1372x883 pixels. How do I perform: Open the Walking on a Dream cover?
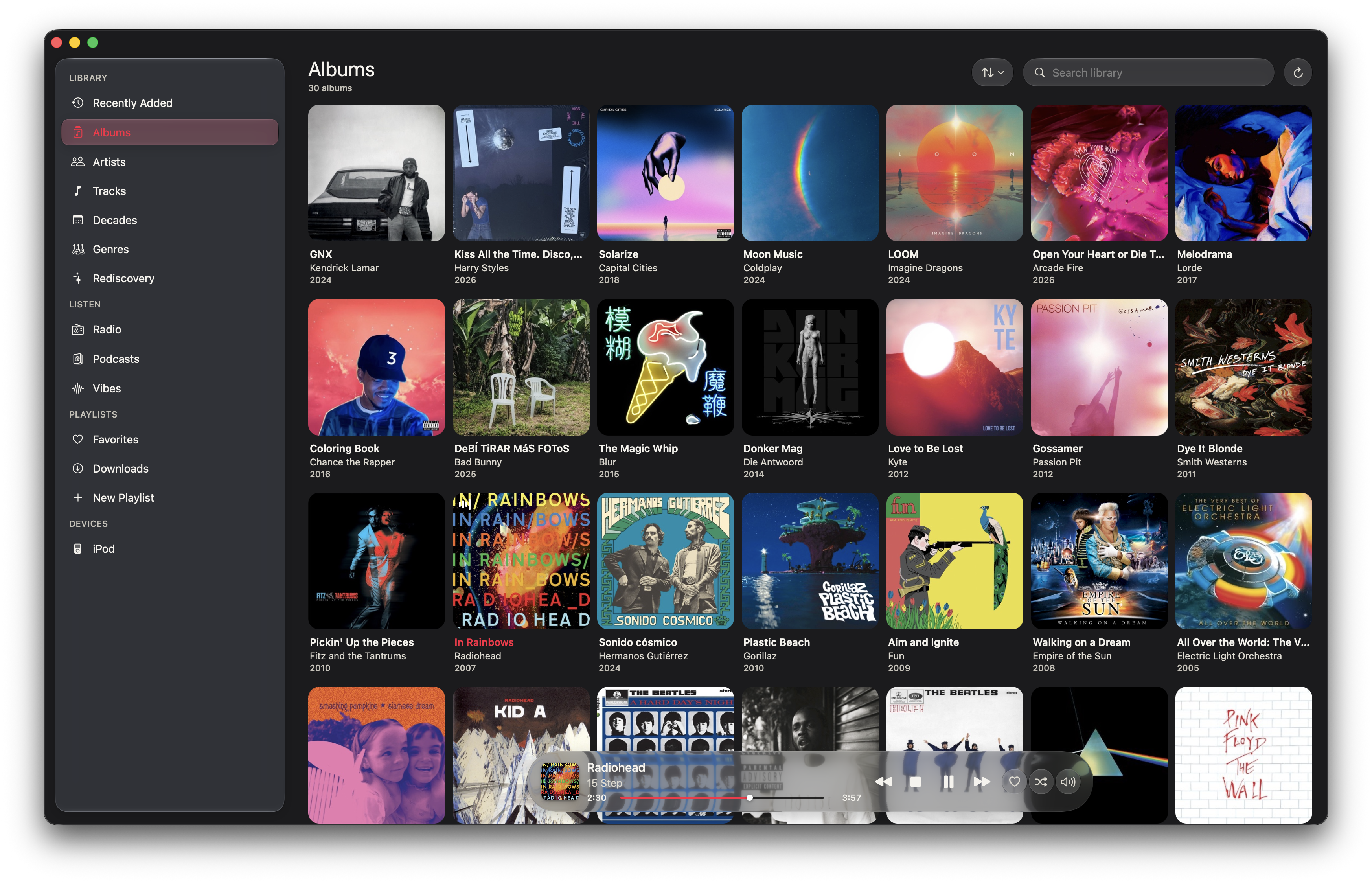pos(1099,561)
